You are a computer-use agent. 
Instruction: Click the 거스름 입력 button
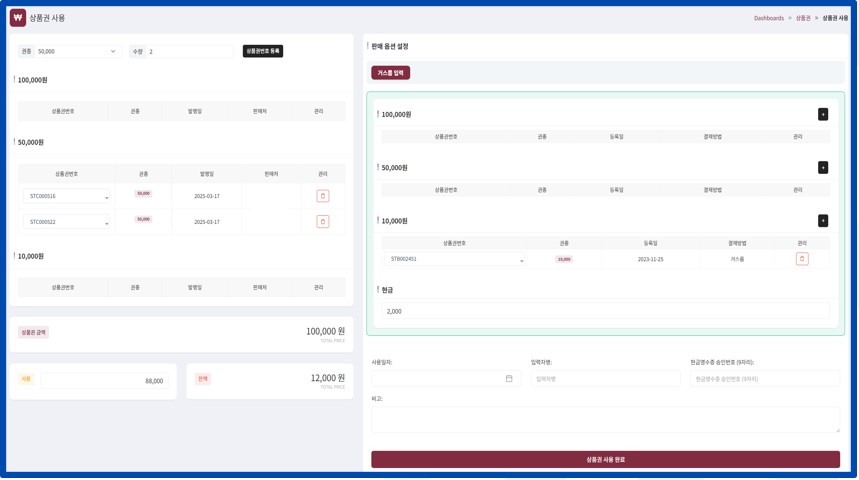pos(390,73)
